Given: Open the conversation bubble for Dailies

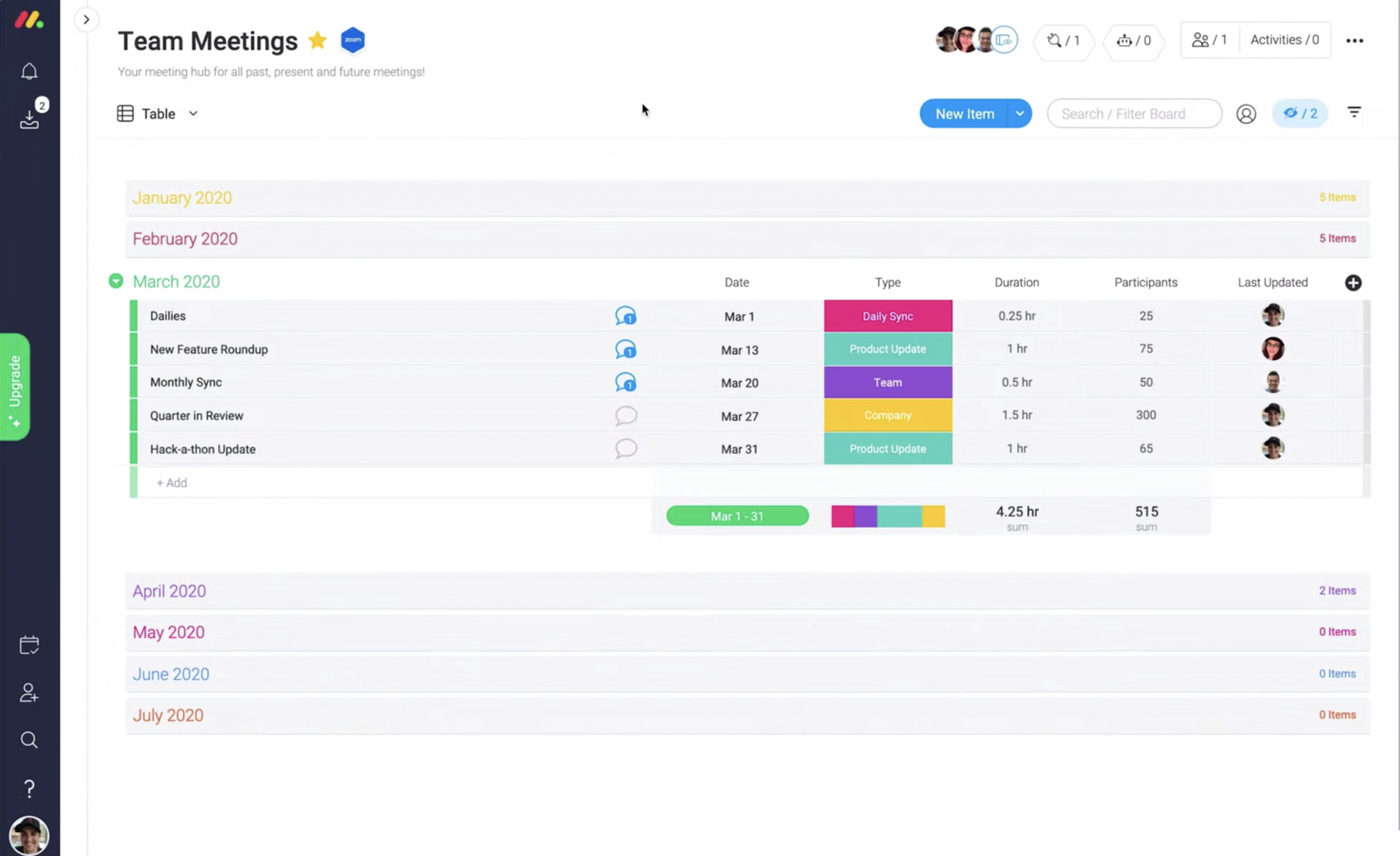Looking at the screenshot, I should point(626,316).
